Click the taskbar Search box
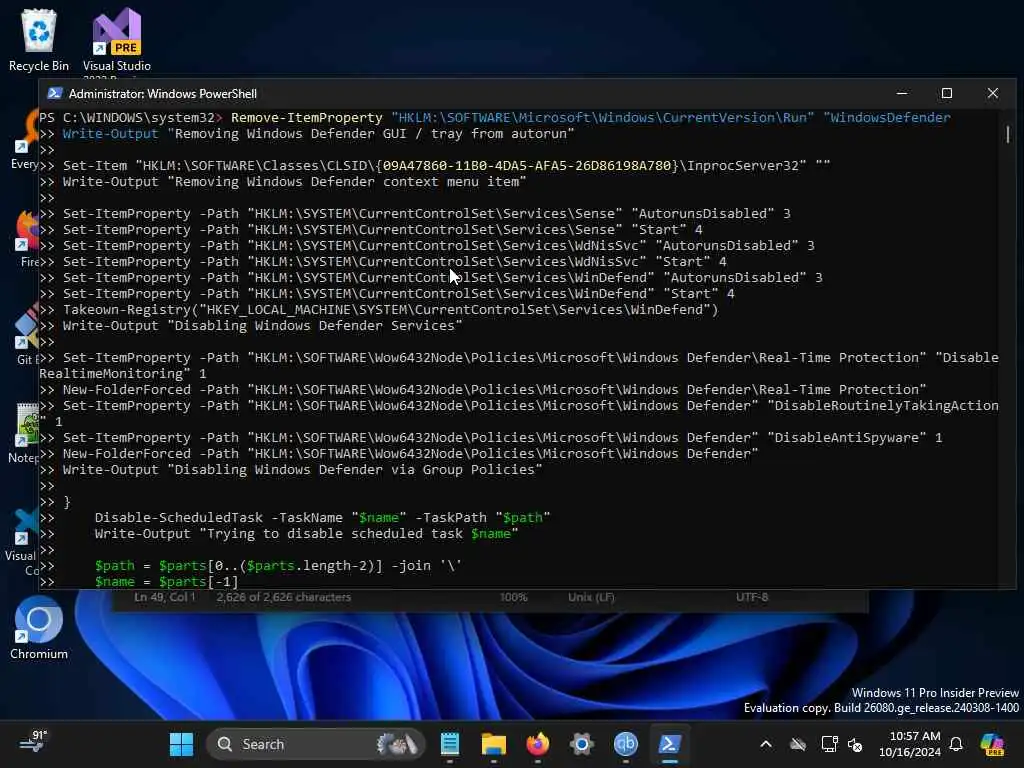The width and height of the screenshot is (1024, 768). pyautogui.click(x=316, y=744)
